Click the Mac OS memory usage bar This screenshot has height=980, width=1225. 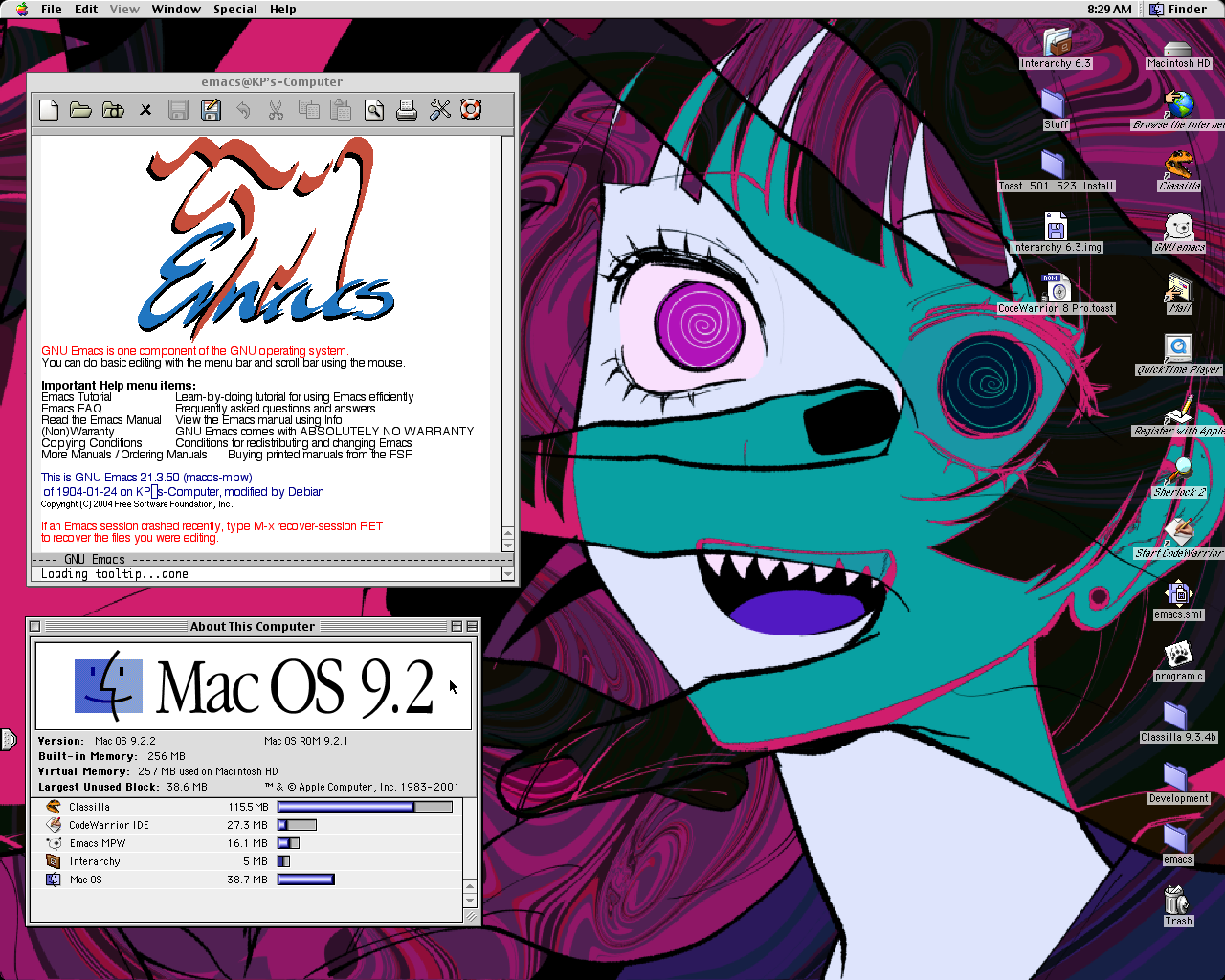[306, 880]
